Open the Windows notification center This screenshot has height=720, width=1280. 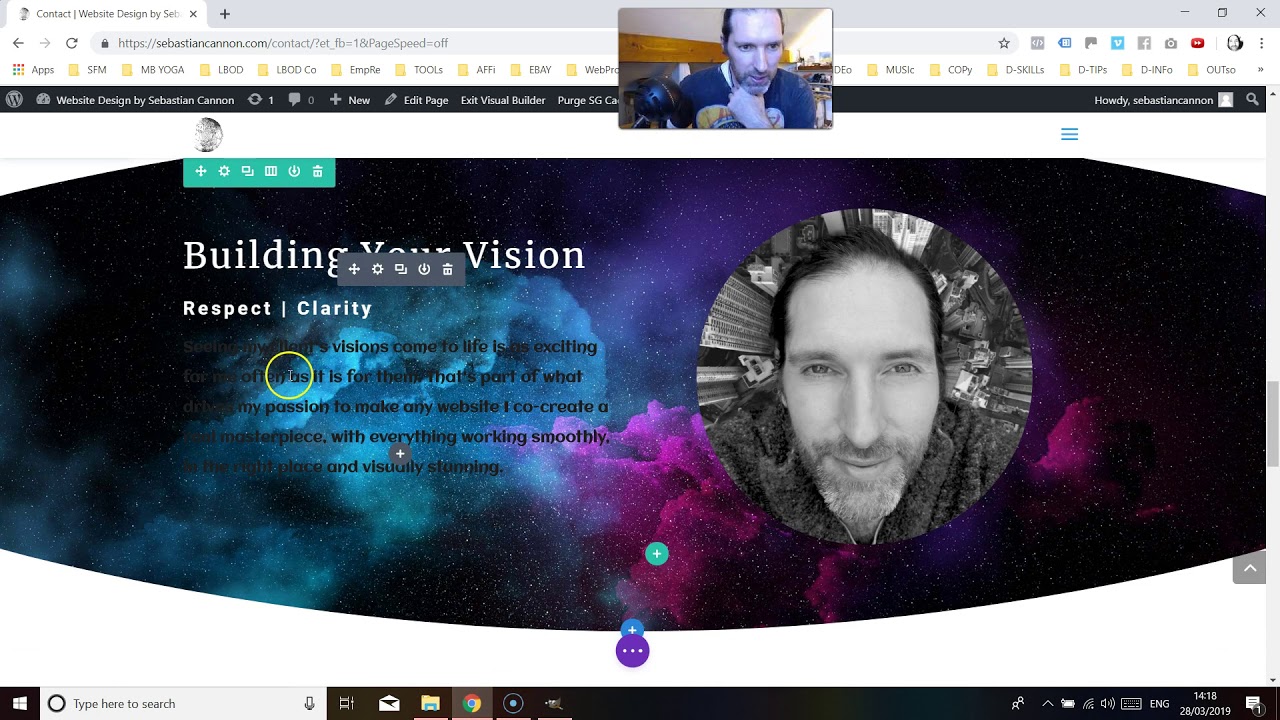1254,704
